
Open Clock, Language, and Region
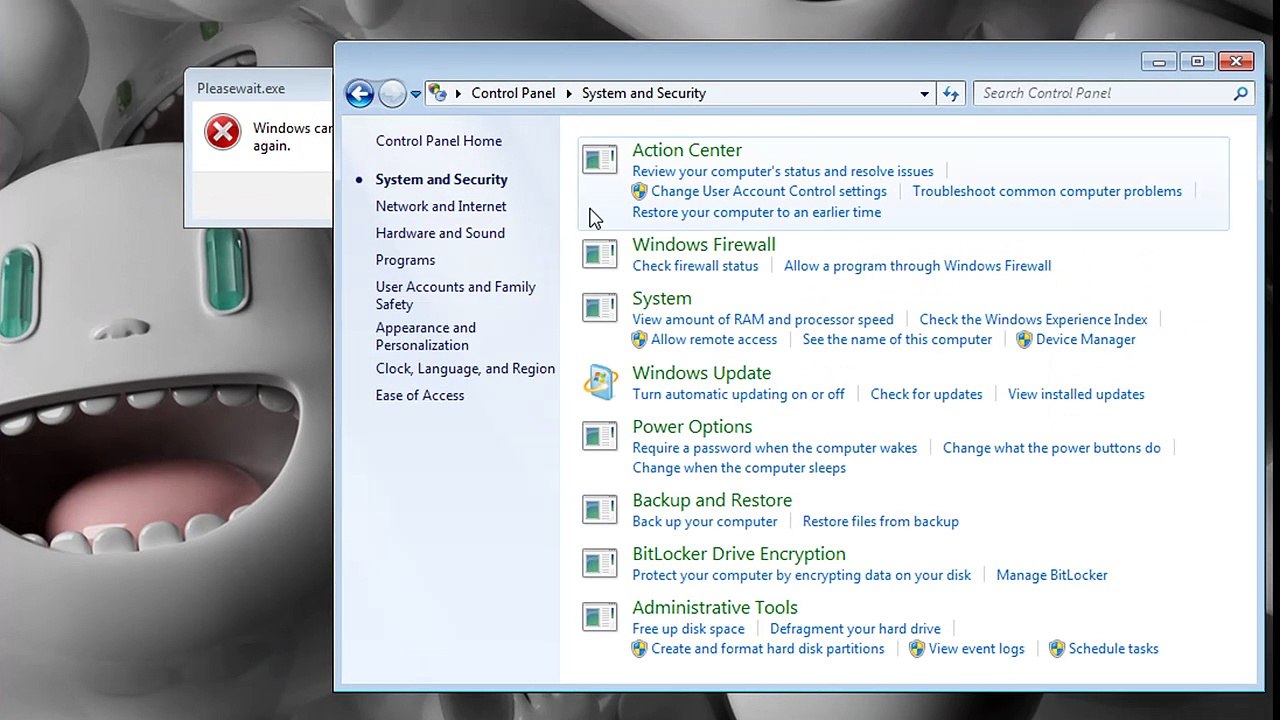[465, 368]
